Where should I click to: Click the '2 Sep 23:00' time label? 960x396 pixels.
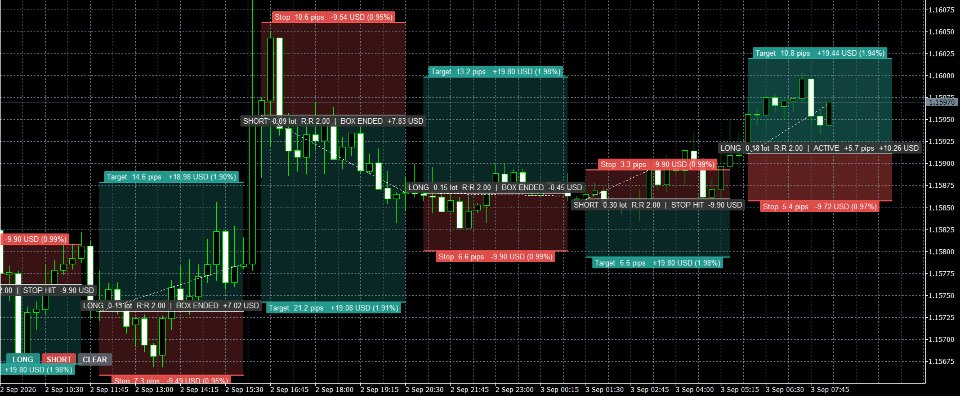pyautogui.click(x=515, y=389)
